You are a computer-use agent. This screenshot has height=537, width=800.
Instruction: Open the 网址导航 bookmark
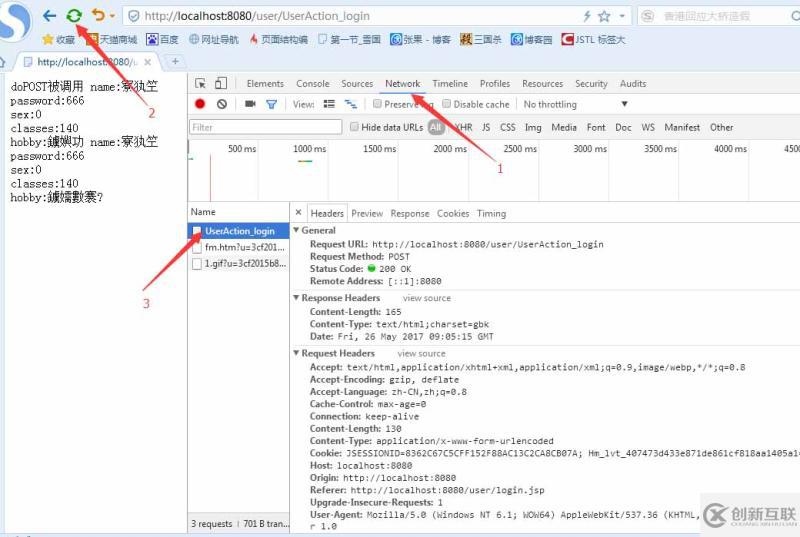(x=214, y=39)
